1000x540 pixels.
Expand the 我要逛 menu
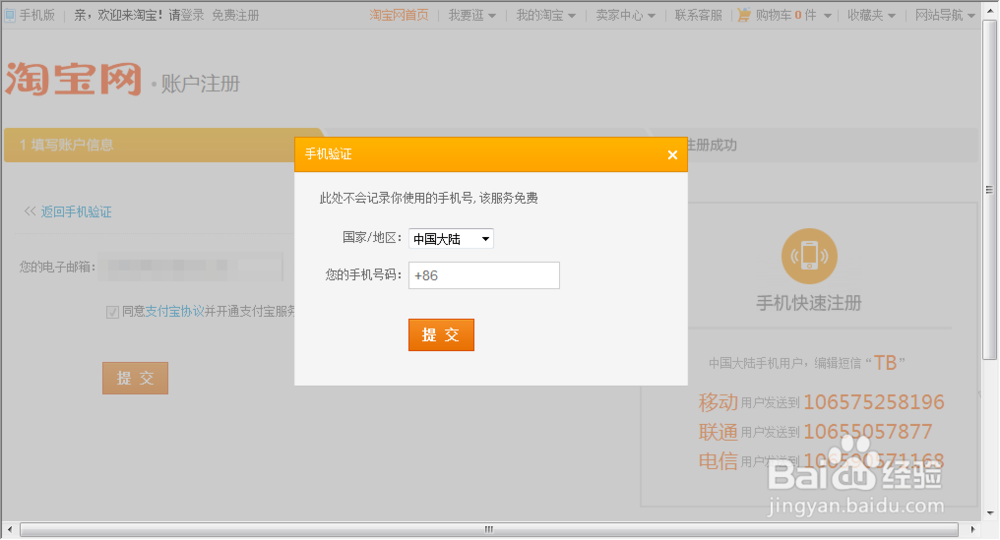pyautogui.click(x=472, y=15)
